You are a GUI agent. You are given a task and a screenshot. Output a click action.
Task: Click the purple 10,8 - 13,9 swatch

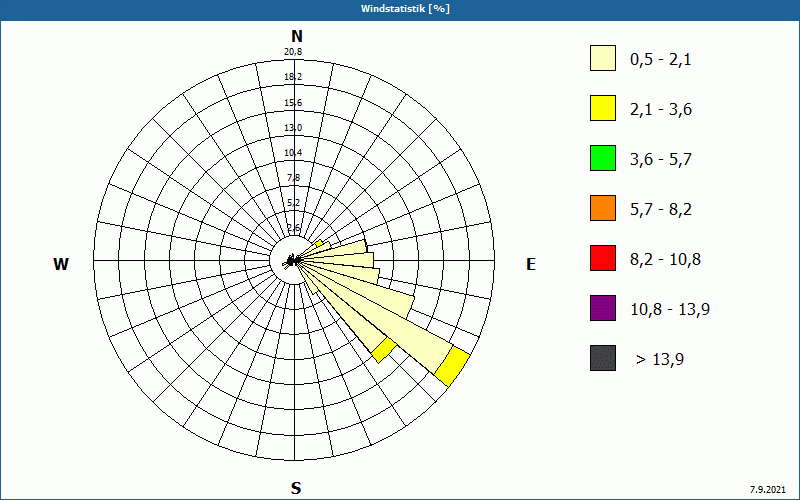click(x=603, y=308)
